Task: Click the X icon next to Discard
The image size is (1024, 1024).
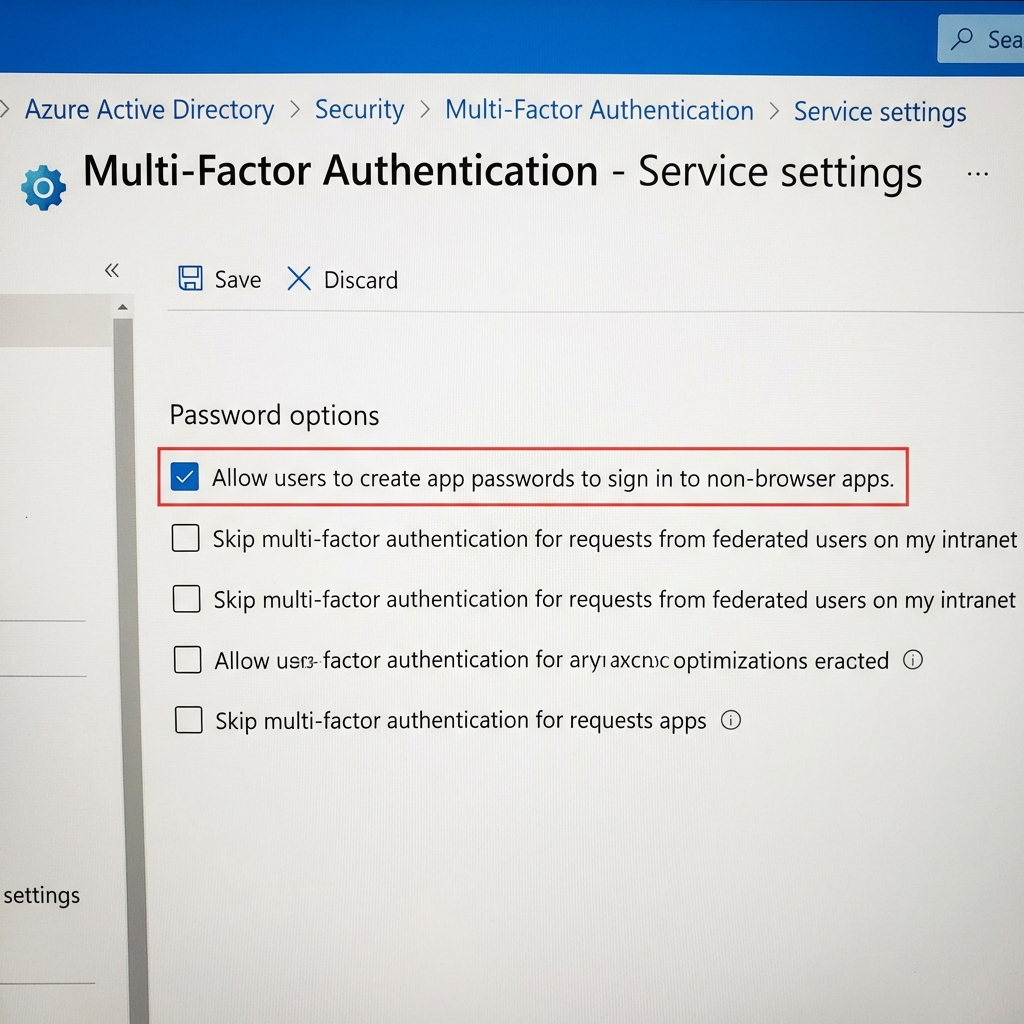Action: [x=298, y=279]
